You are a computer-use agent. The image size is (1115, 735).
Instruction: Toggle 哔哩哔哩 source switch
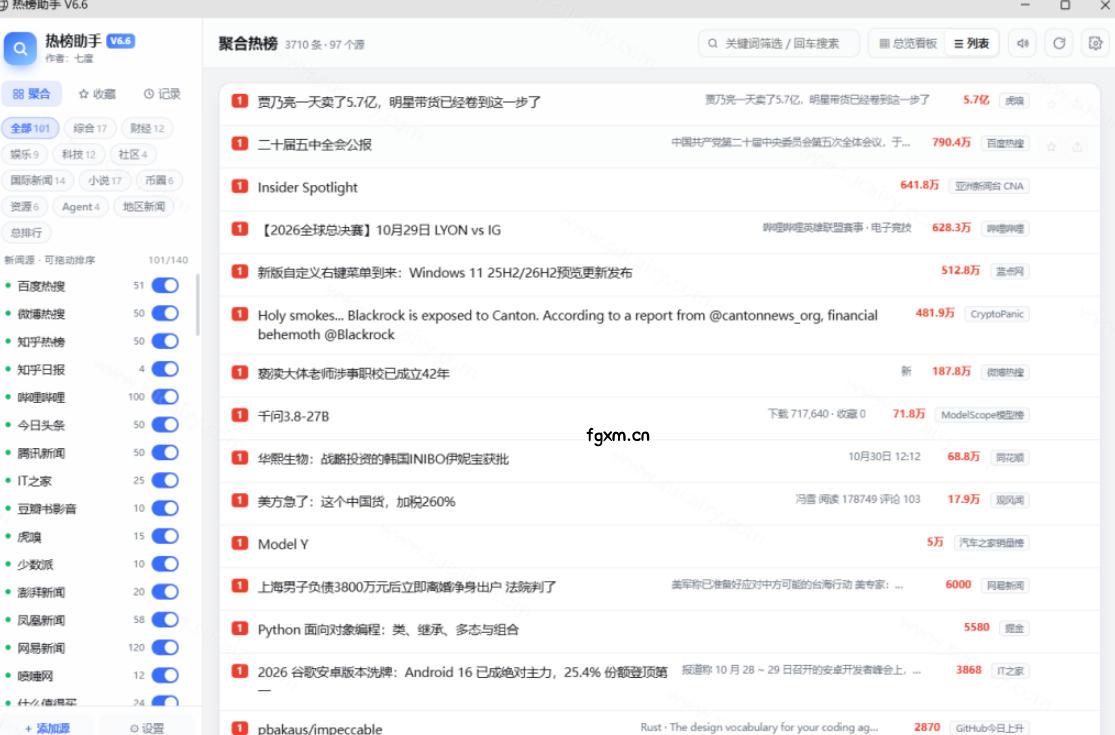click(x=165, y=397)
